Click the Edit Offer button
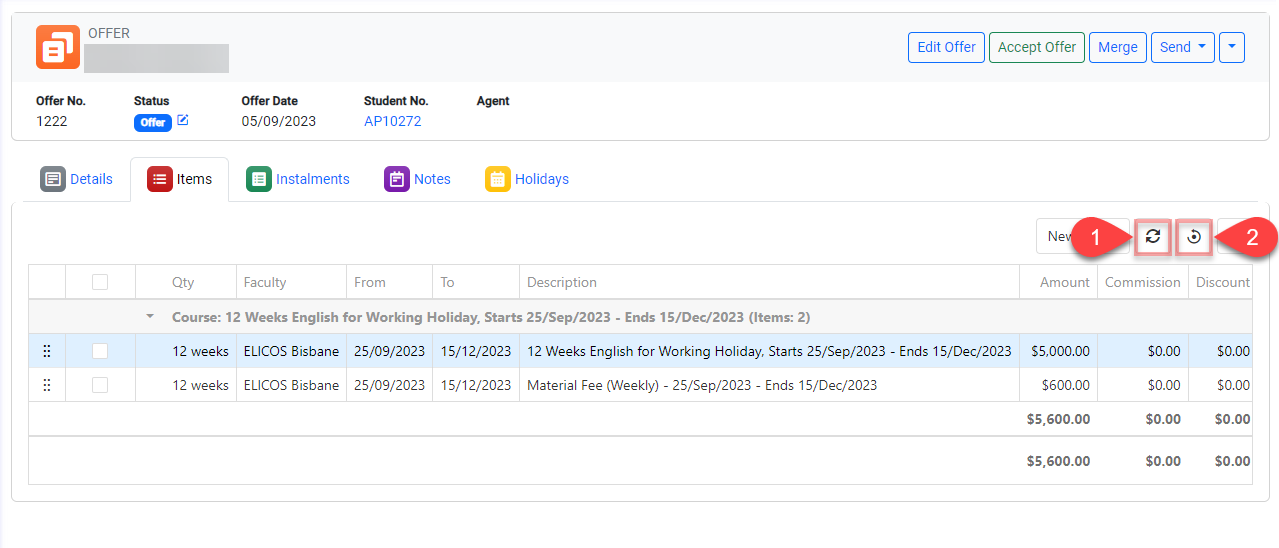The width and height of the screenshot is (1279, 548). pos(946,47)
